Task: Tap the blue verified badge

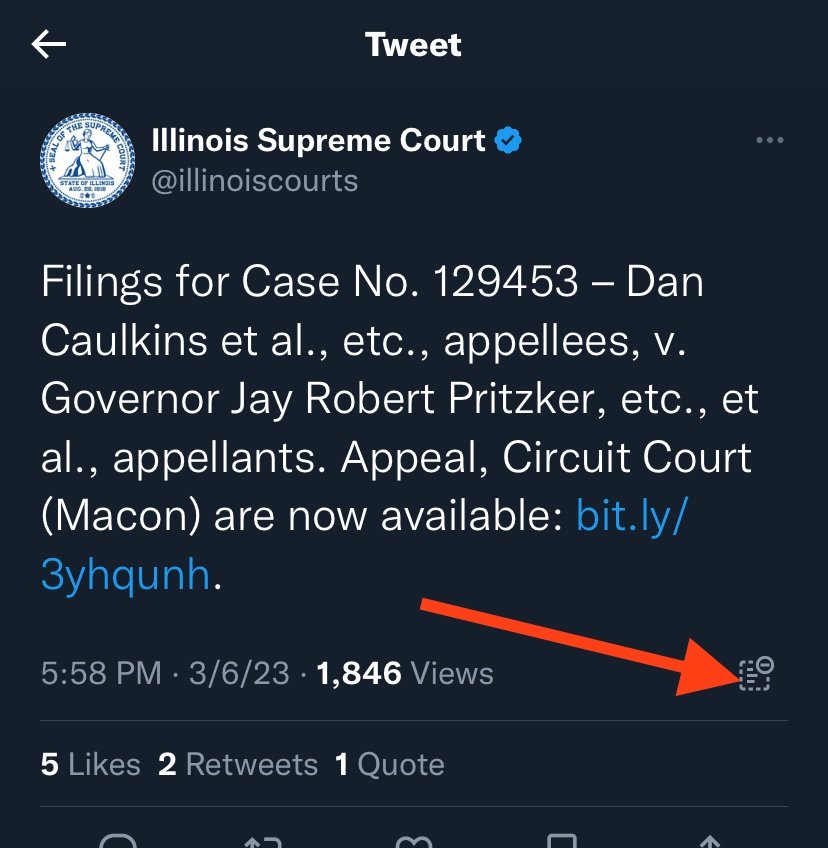Action: coord(508,140)
